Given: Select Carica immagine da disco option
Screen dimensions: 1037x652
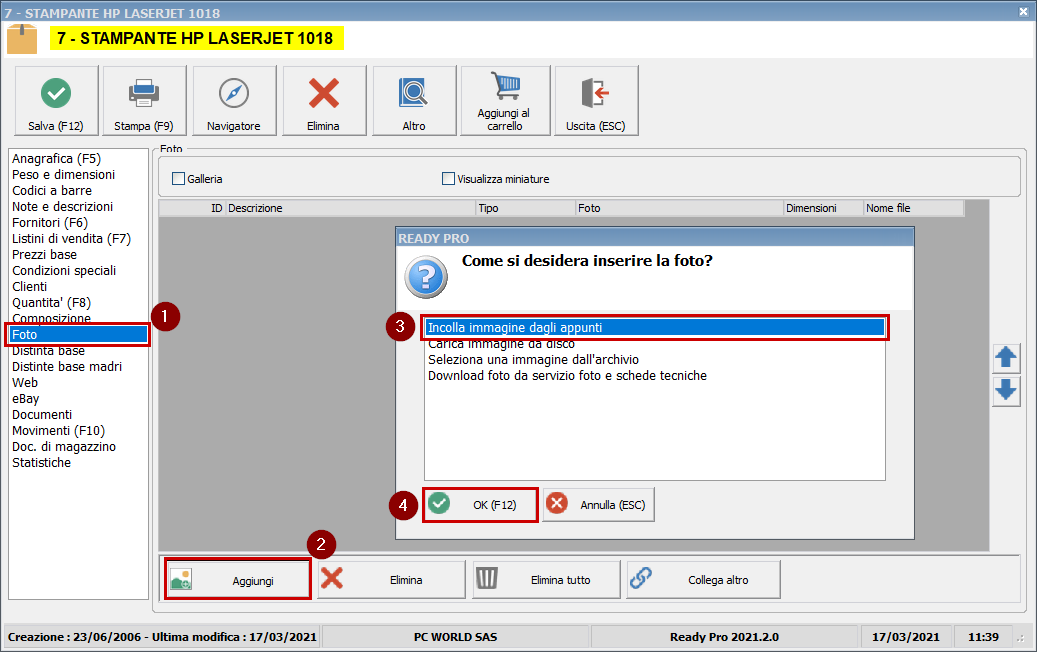Looking at the screenshot, I should 655,344.
